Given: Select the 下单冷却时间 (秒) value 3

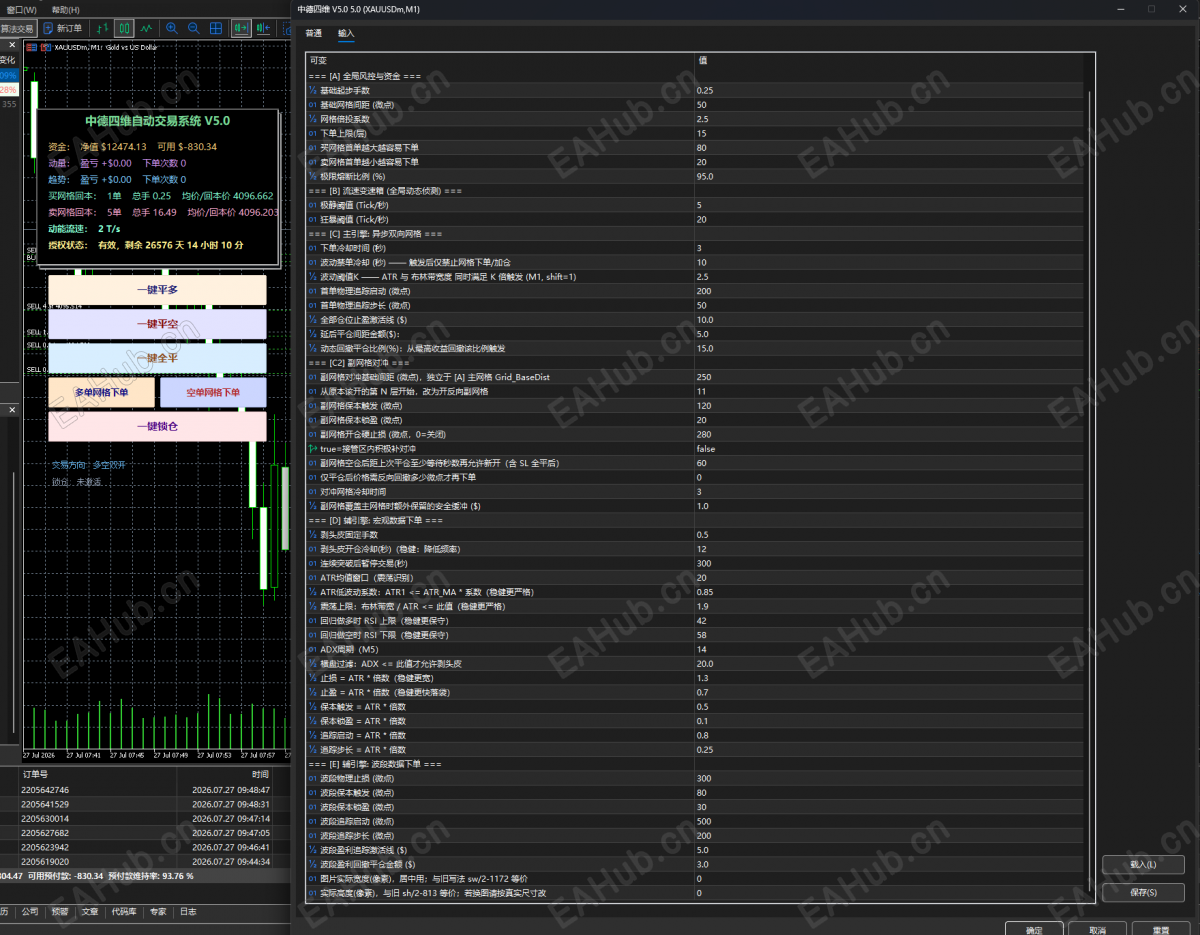Looking at the screenshot, I should pyautogui.click(x=888, y=248).
